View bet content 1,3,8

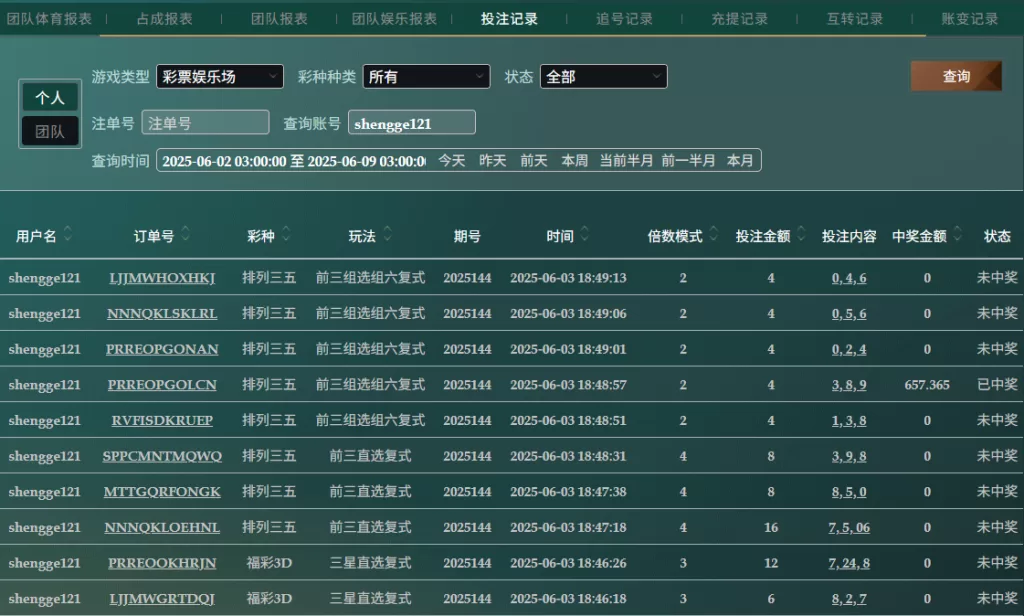pyautogui.click(x=849, y=420)
